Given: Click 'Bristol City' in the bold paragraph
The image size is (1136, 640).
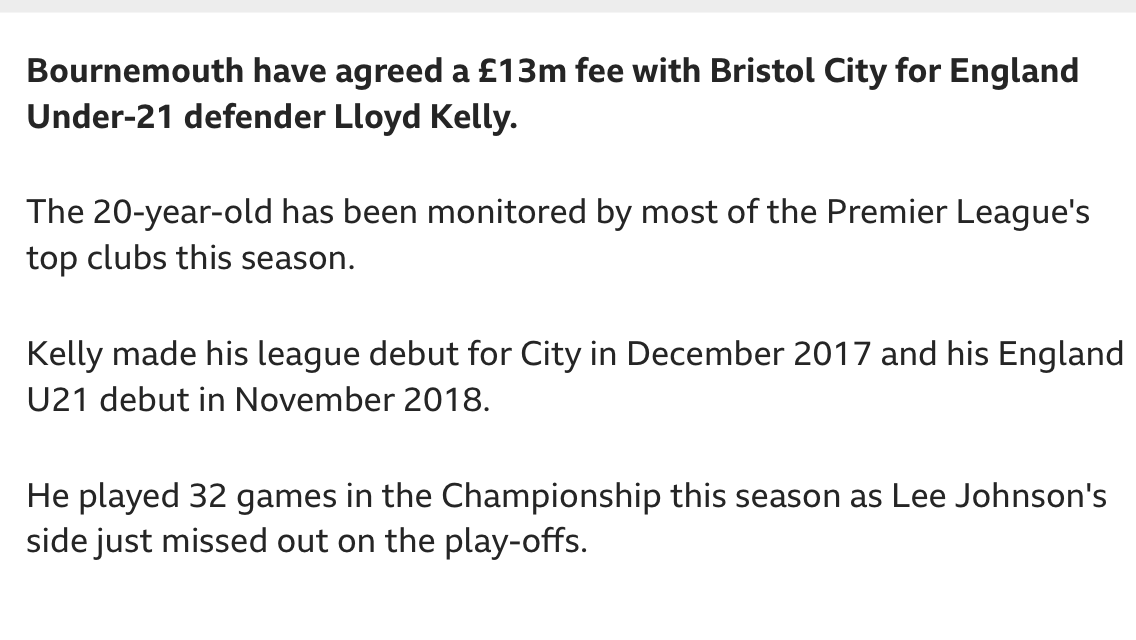Looking at the screenshot, I should pyautogui.click(x=798, y=72).
